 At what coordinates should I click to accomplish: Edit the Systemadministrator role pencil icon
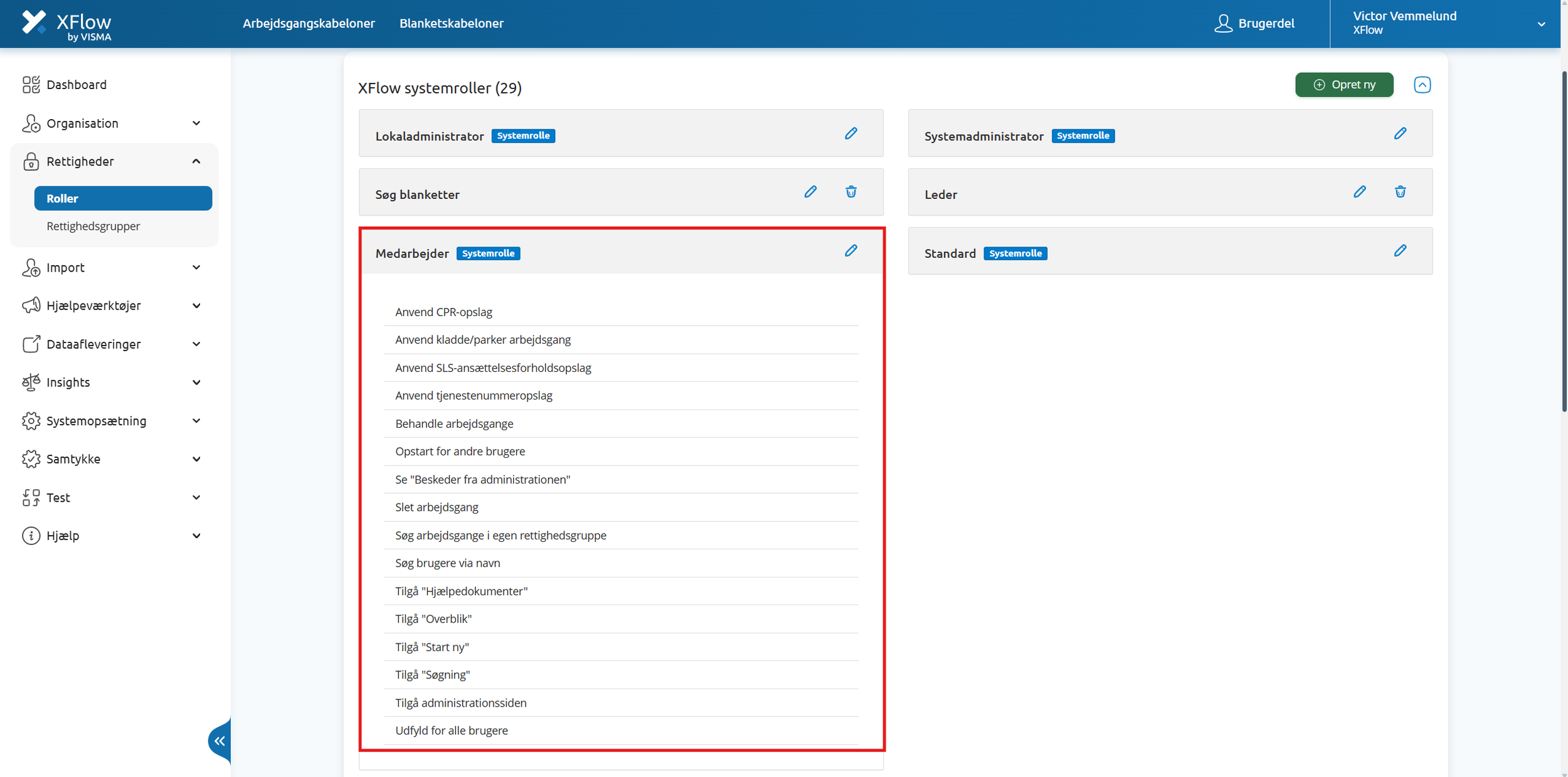[x=1400, y=134]
